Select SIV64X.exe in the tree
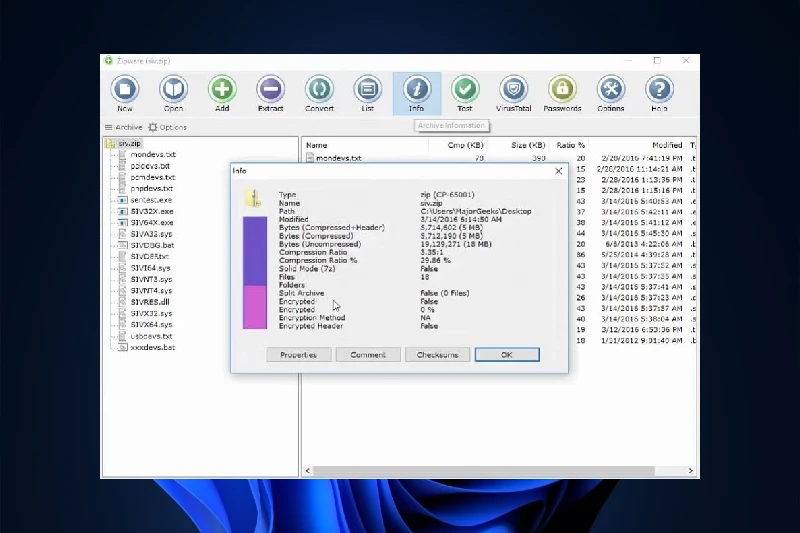800x533 pixels. (x=152, y=222)
